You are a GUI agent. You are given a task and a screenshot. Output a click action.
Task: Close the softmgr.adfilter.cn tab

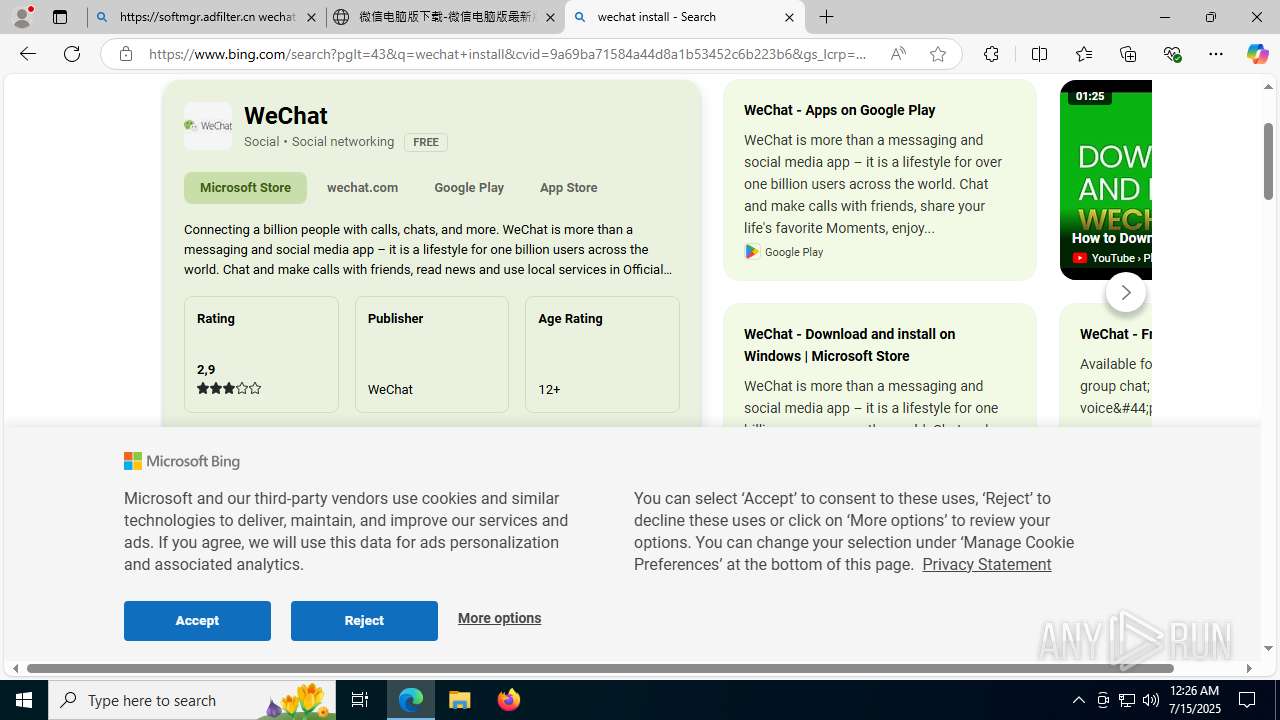point(311,17)
